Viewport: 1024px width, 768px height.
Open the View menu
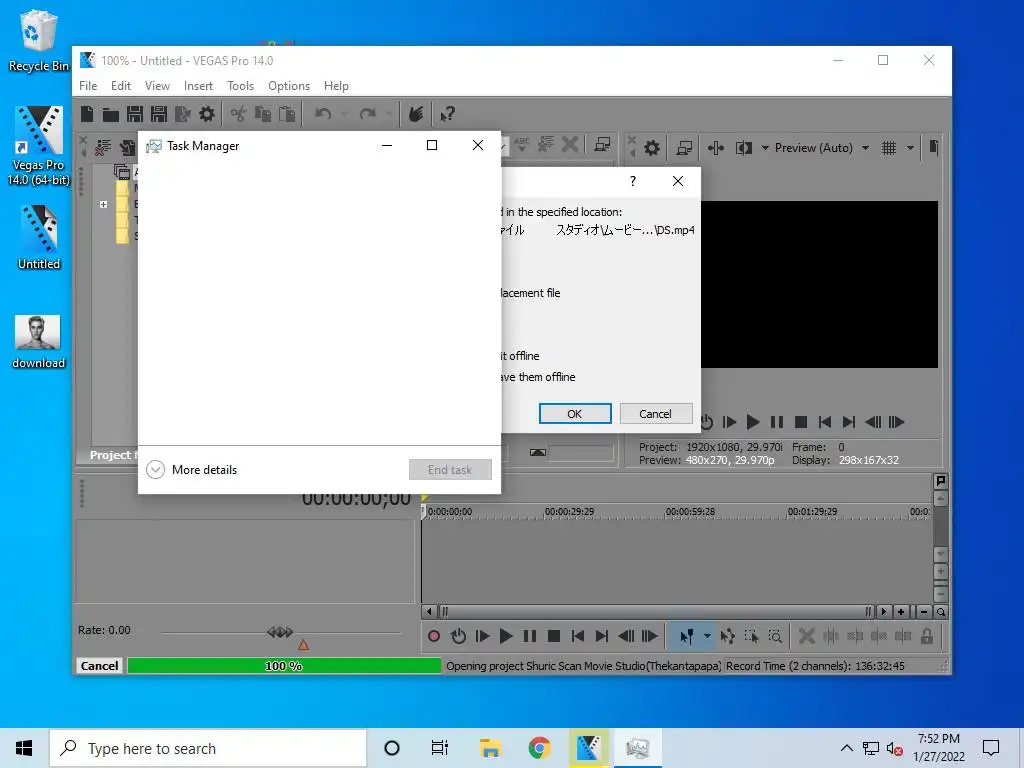[x=157, y=86]
